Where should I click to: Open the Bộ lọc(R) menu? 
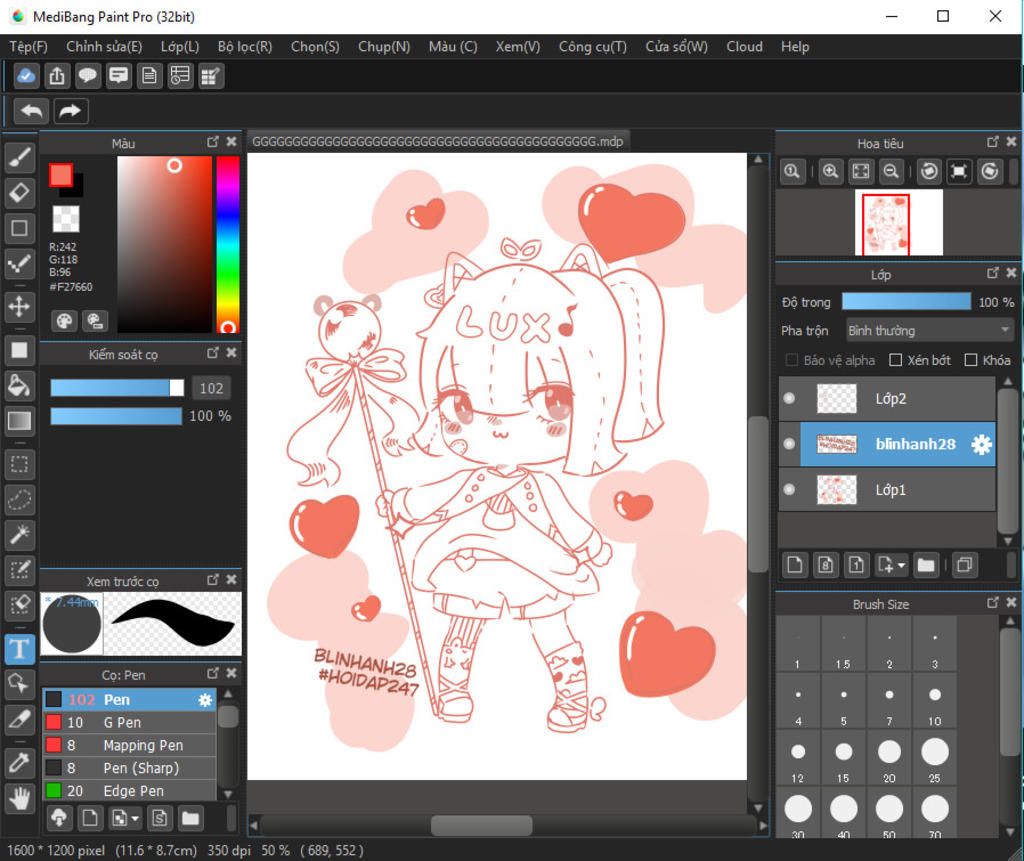click(x=245, y=47)
